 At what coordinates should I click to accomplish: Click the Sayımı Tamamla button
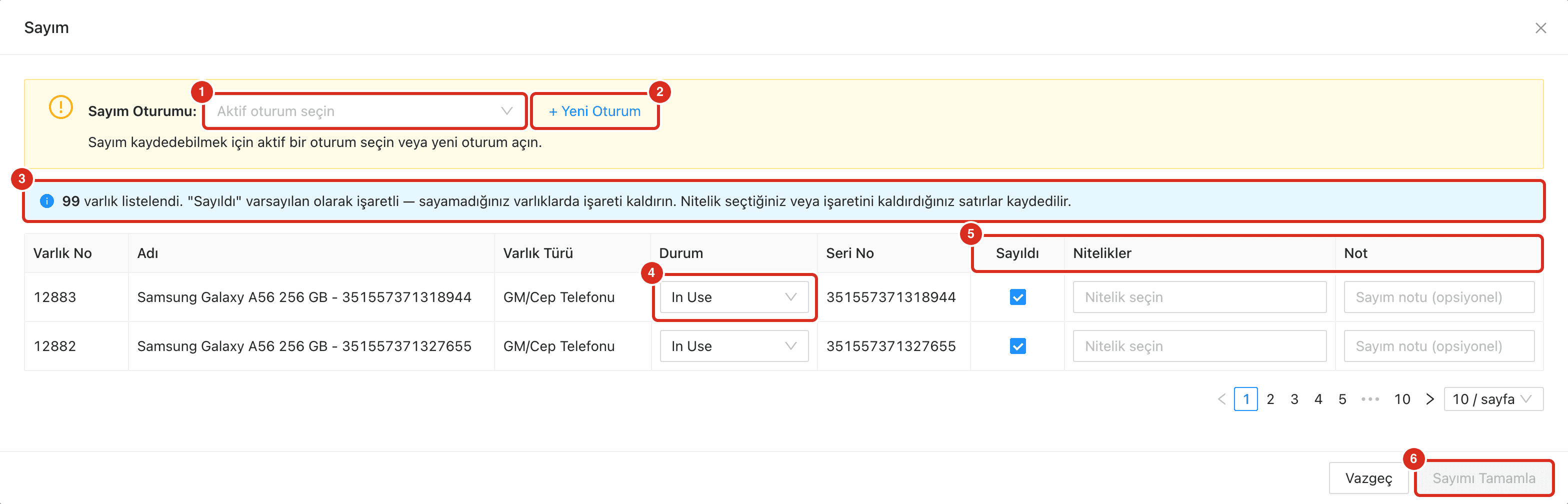[x=1483, y=478]
